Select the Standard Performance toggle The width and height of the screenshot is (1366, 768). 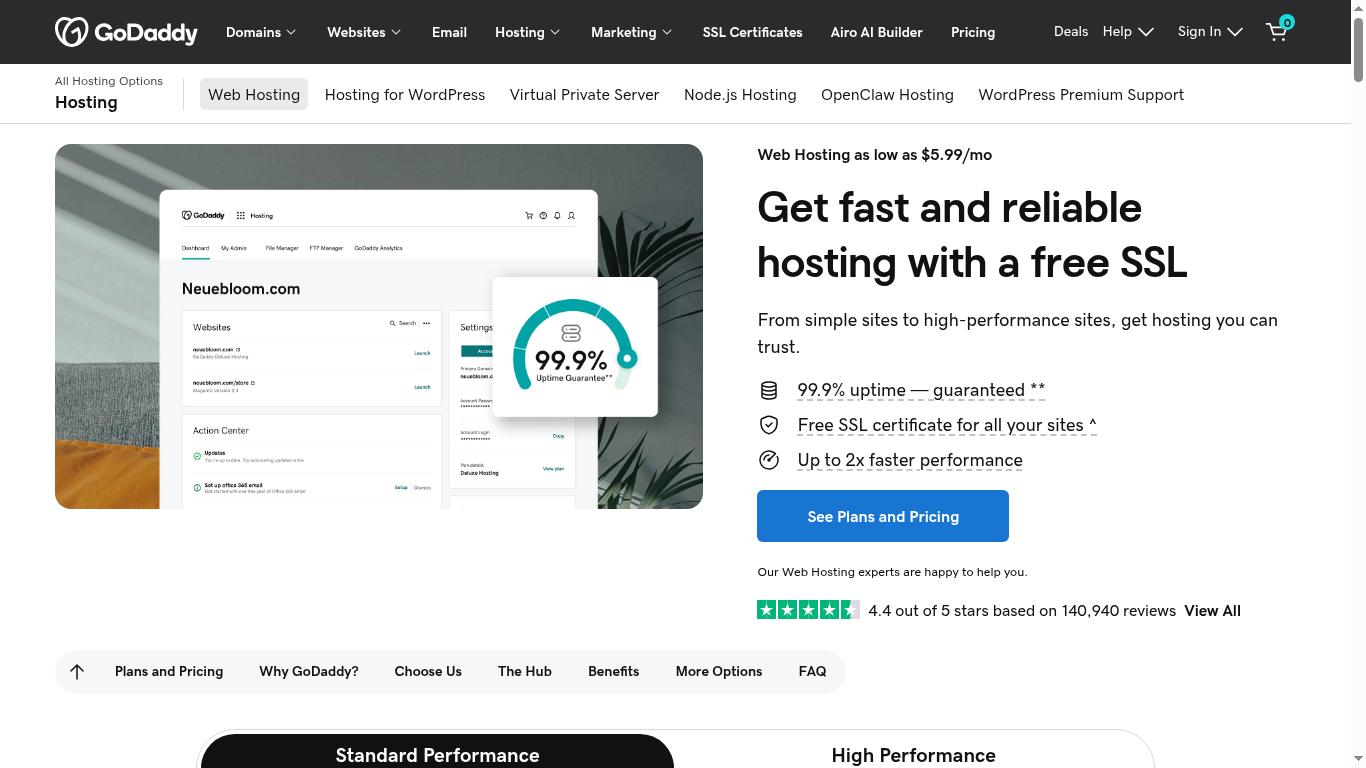coord(437,752)
